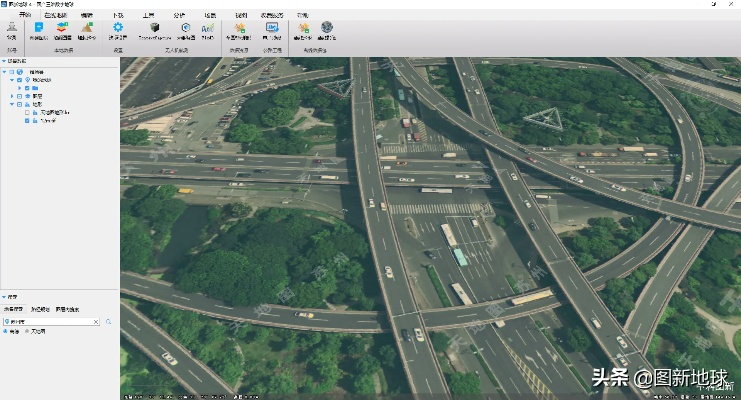Clear the search box with X button
Image resolution: width=741 pixels, height=400 pixels.
click(96, 322)
